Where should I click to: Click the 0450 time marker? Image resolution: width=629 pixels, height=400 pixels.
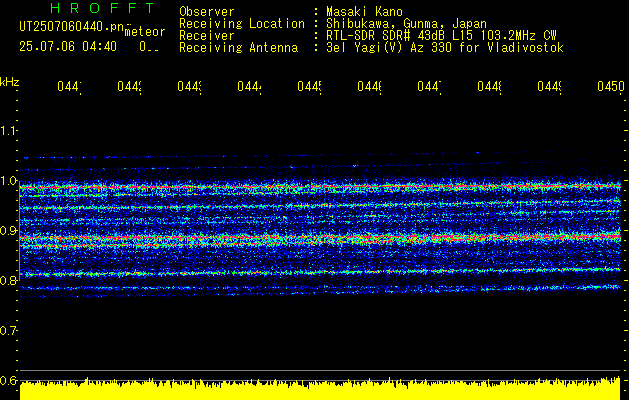point(611,86)
